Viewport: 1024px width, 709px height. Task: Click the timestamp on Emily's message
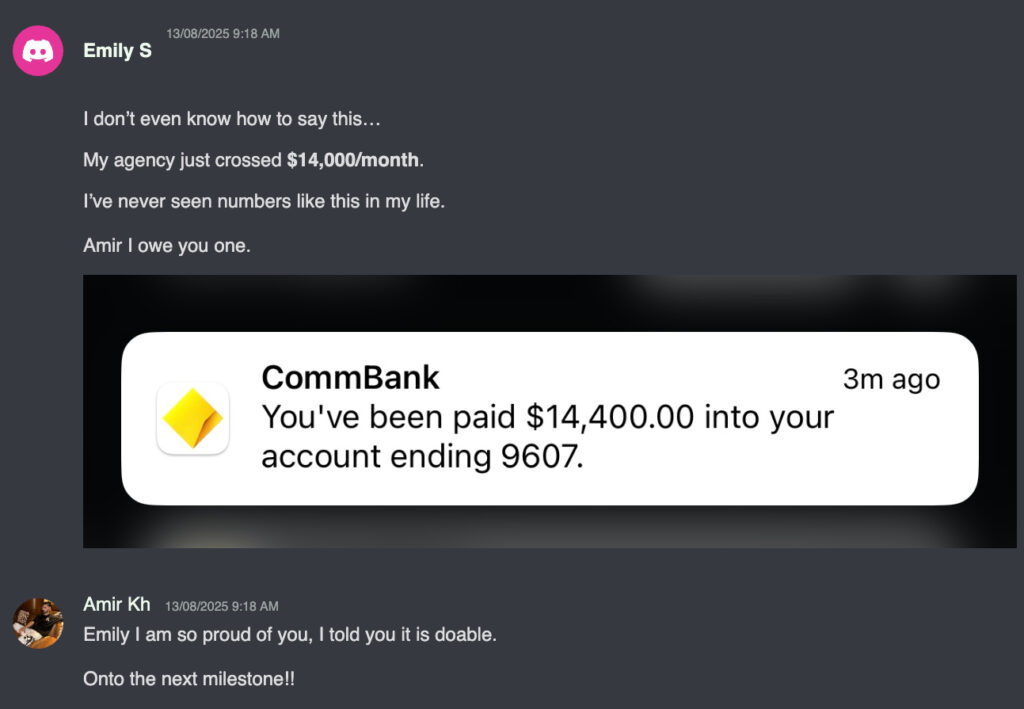click(x=223, y=34)
